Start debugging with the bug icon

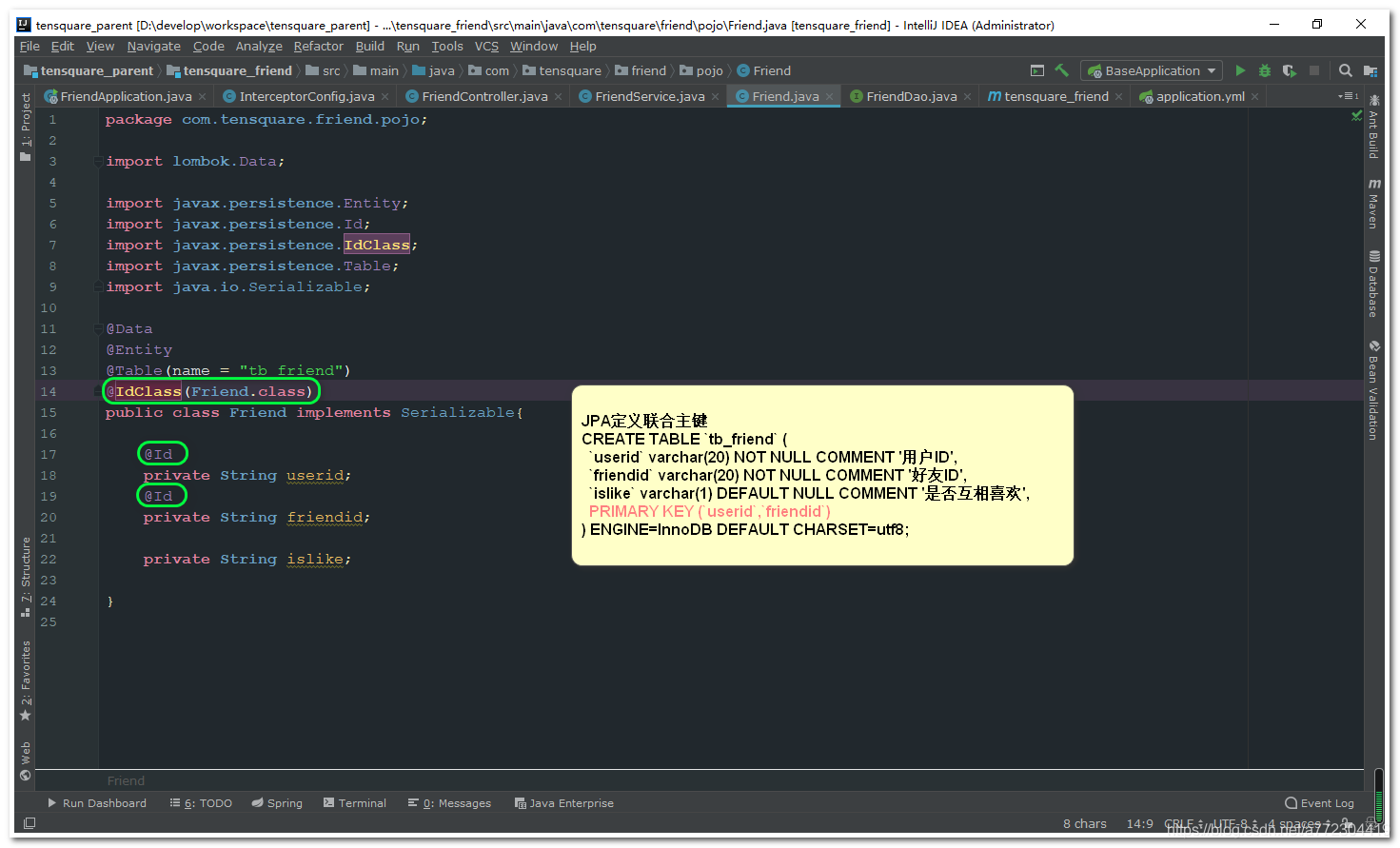1265,69
